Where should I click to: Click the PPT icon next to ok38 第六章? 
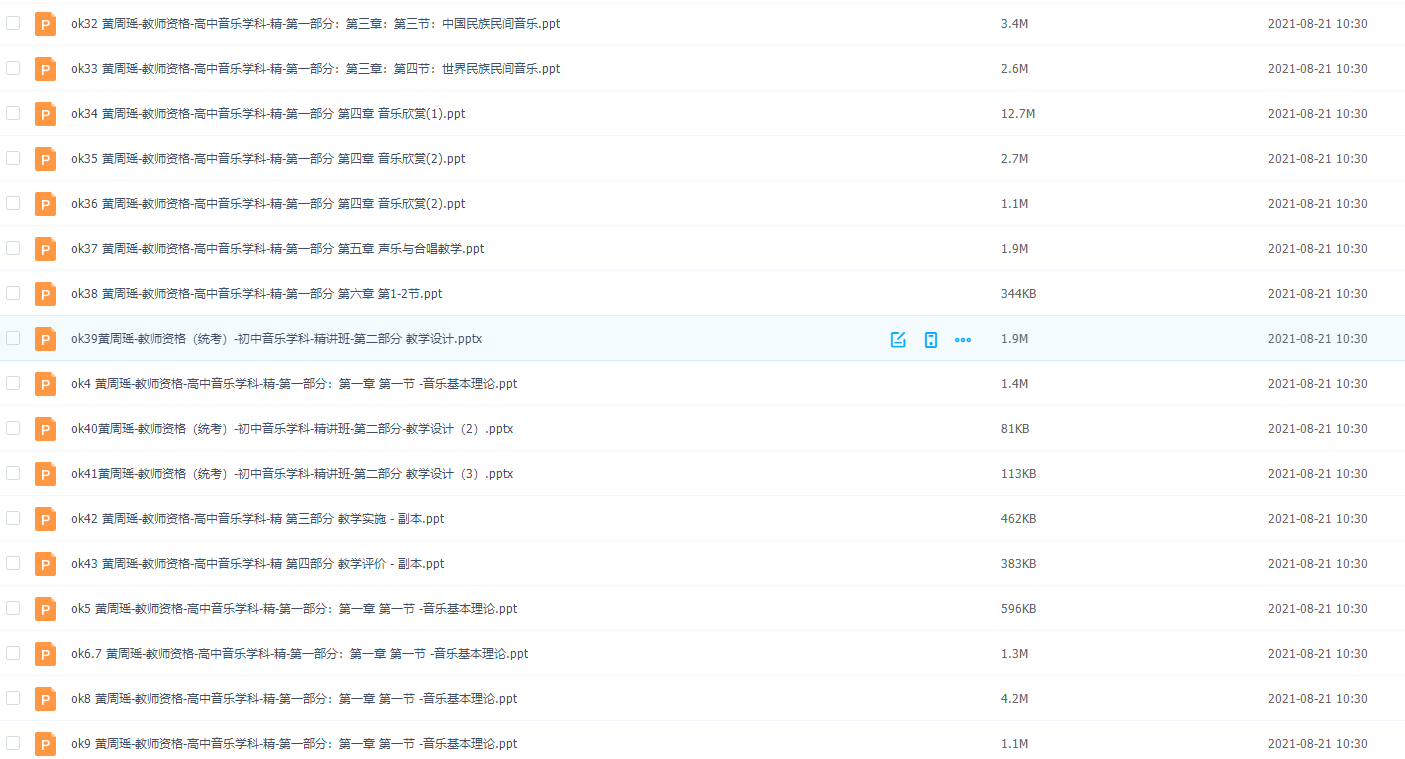(x=45, y=293)
